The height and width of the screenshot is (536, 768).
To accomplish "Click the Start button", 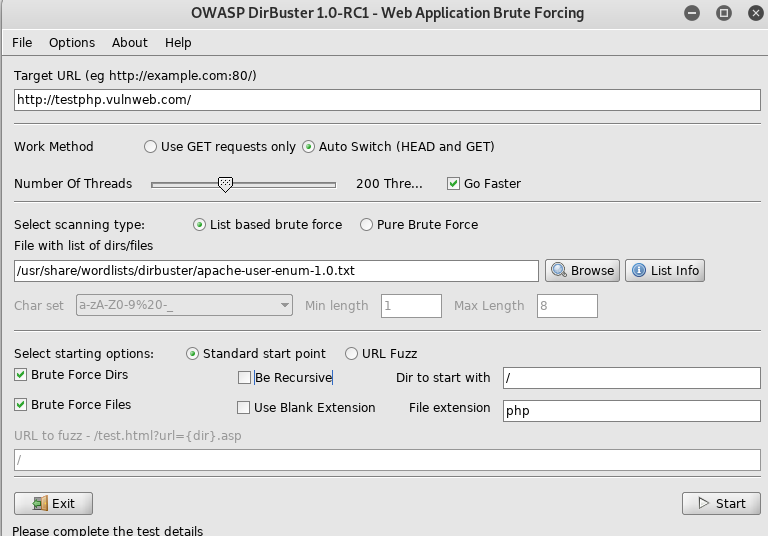I will pos(721,504).
